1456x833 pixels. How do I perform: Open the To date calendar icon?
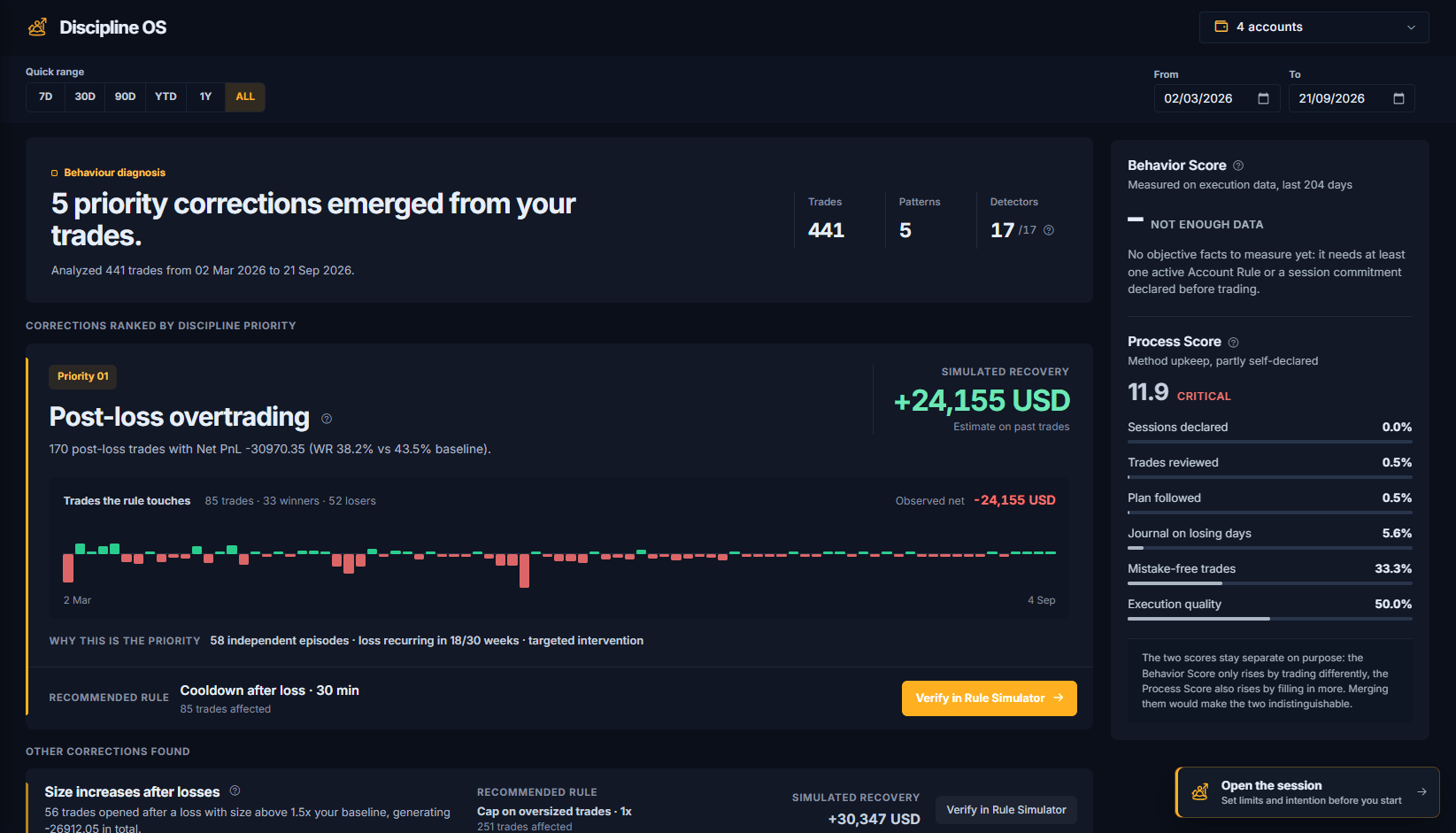click(x=1398, y=98)
